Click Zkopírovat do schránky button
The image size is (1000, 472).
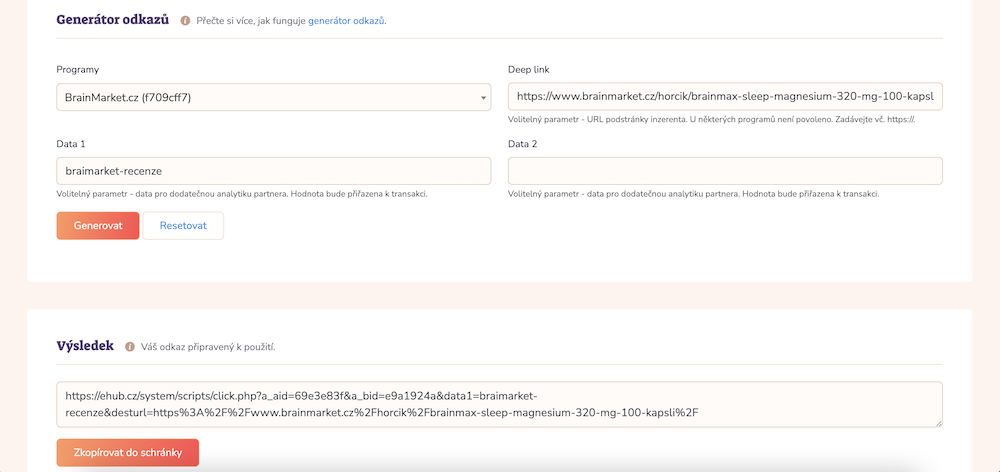pos(128,453)
